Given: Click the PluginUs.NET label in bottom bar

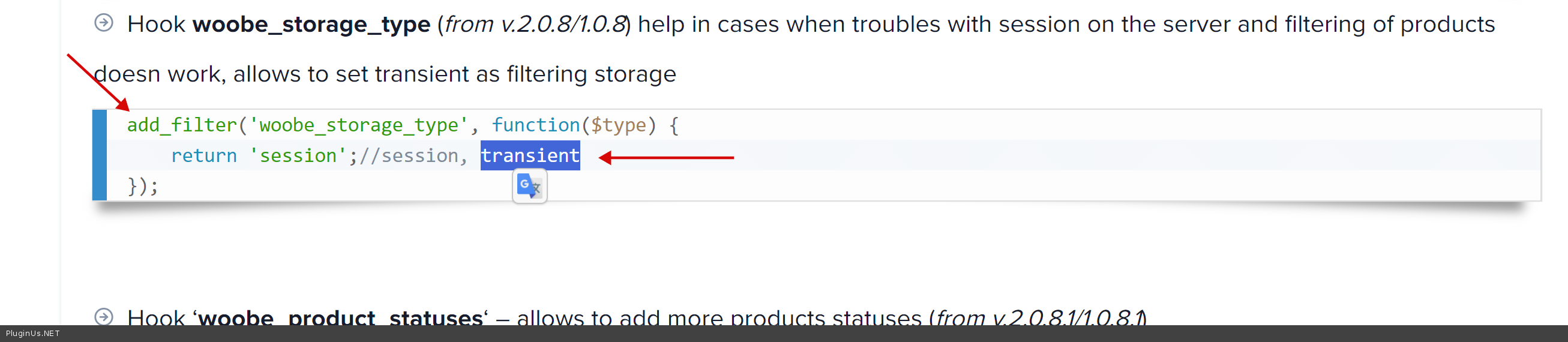Looking at the screenshot, I should point(33,334).
